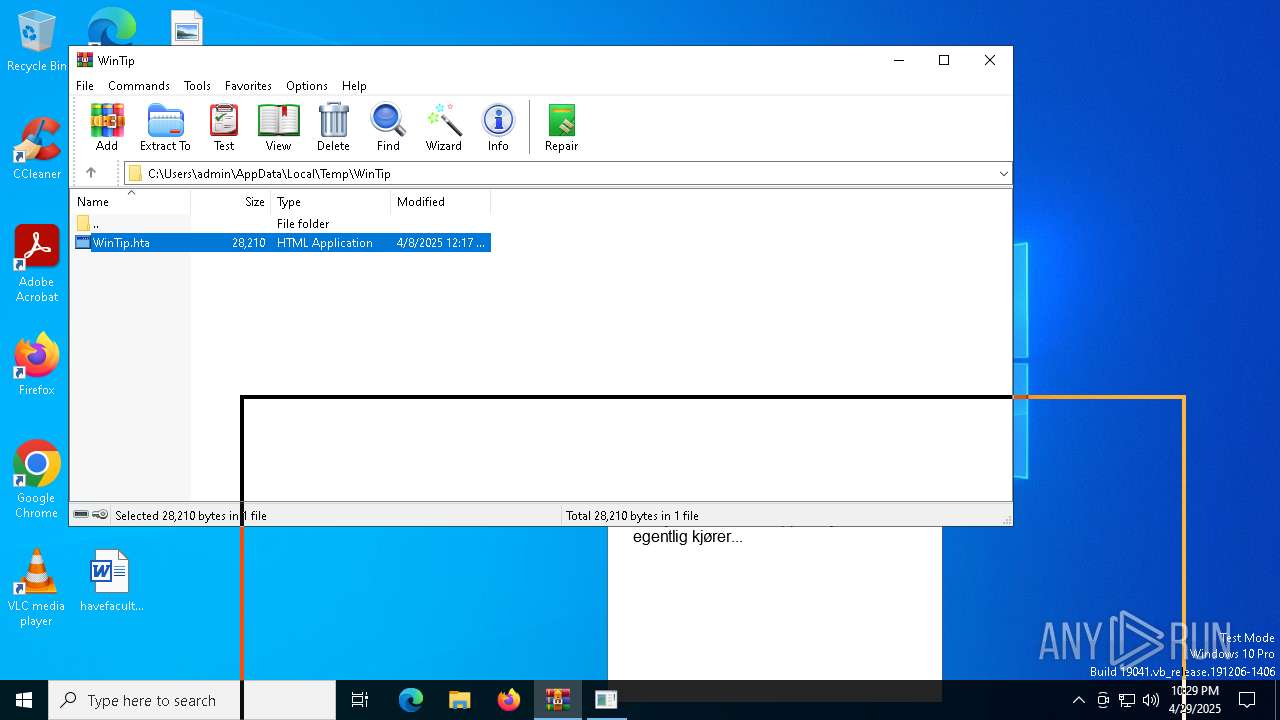Screen dimensions: 1280x720
Task: Click the taskbar search box
Action: 192,700
